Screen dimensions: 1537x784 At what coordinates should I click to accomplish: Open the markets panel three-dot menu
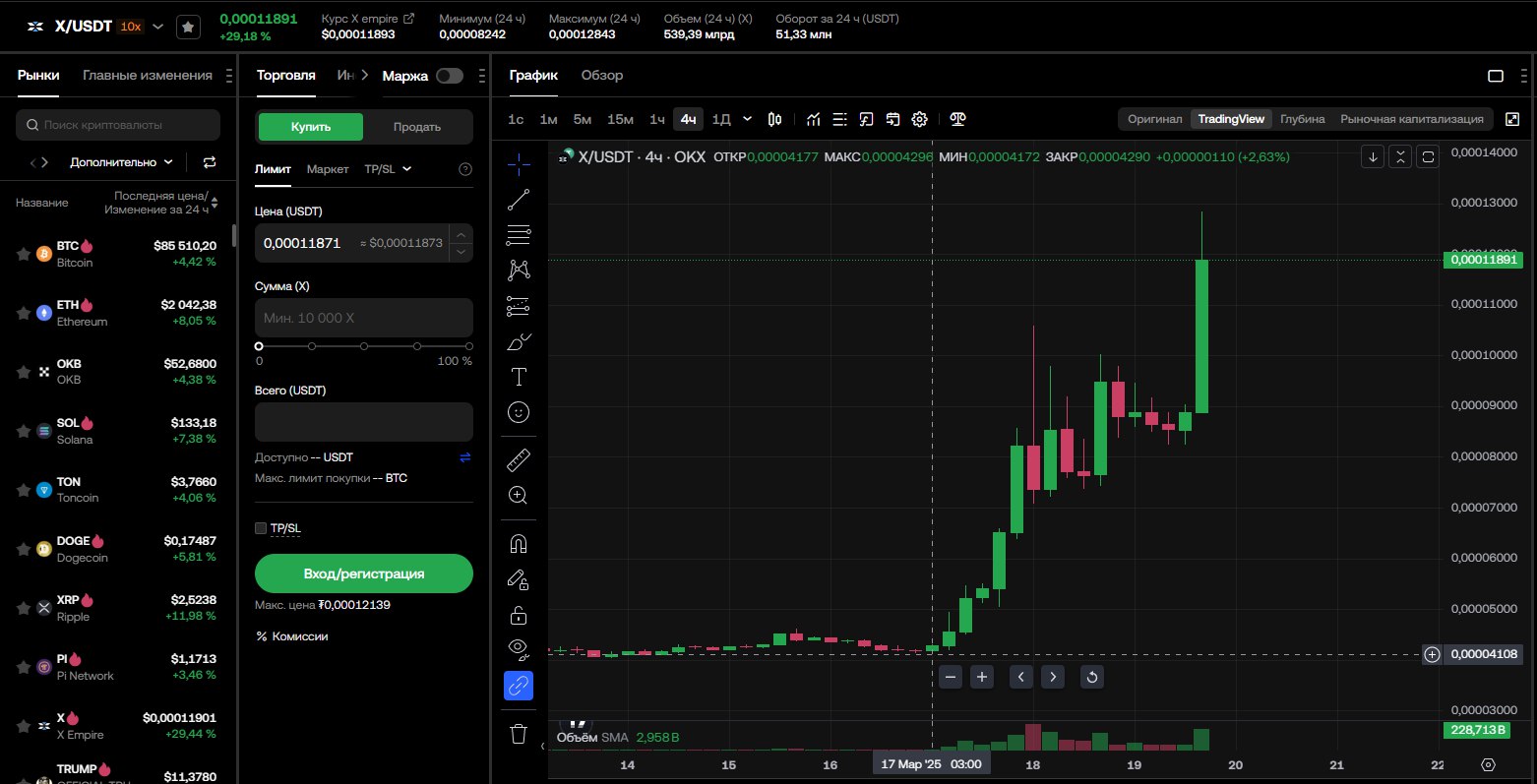pyautogui.click(x=229, y=76)
